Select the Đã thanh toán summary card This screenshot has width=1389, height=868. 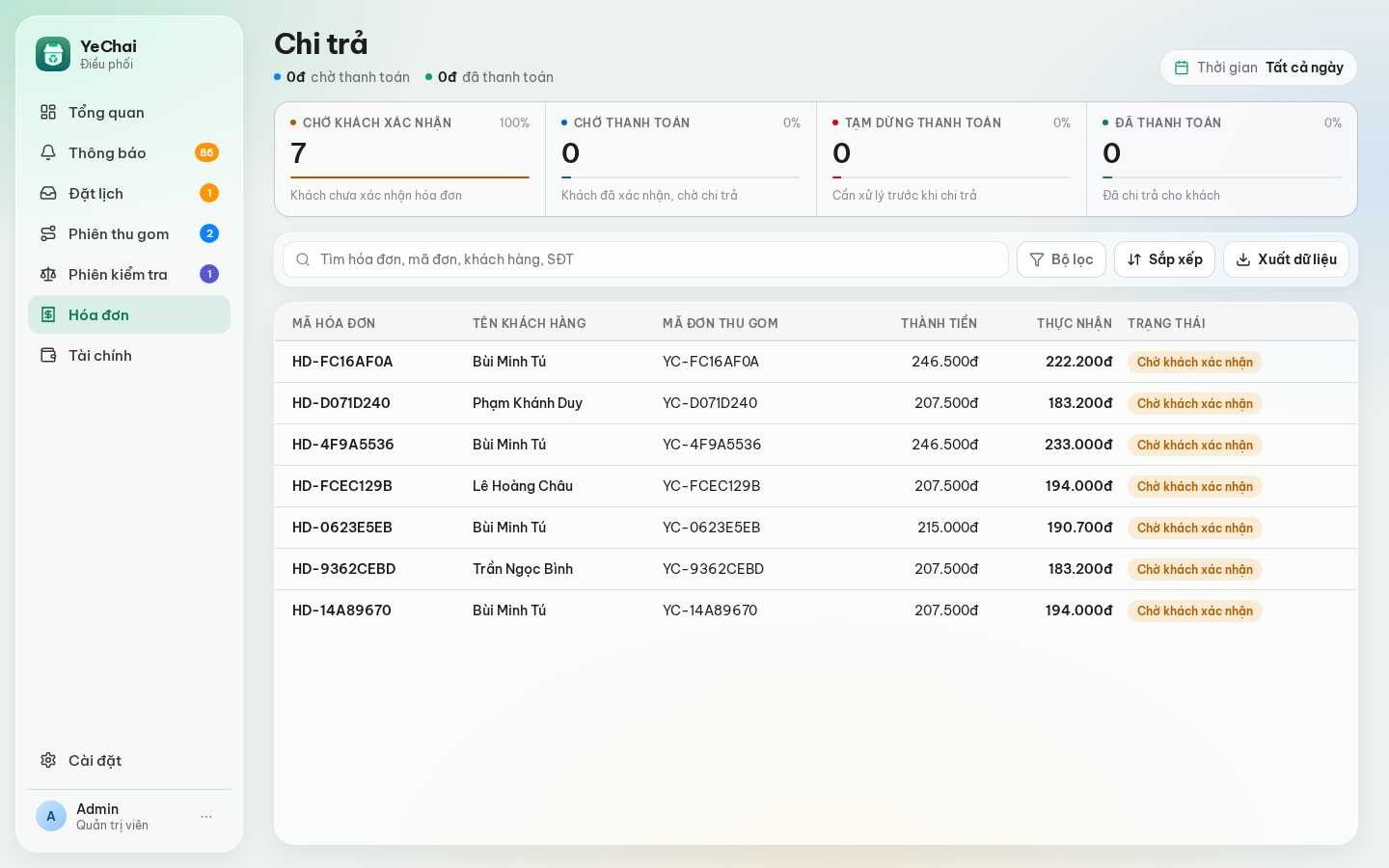pyautogui.click(x=1222, y=159)
